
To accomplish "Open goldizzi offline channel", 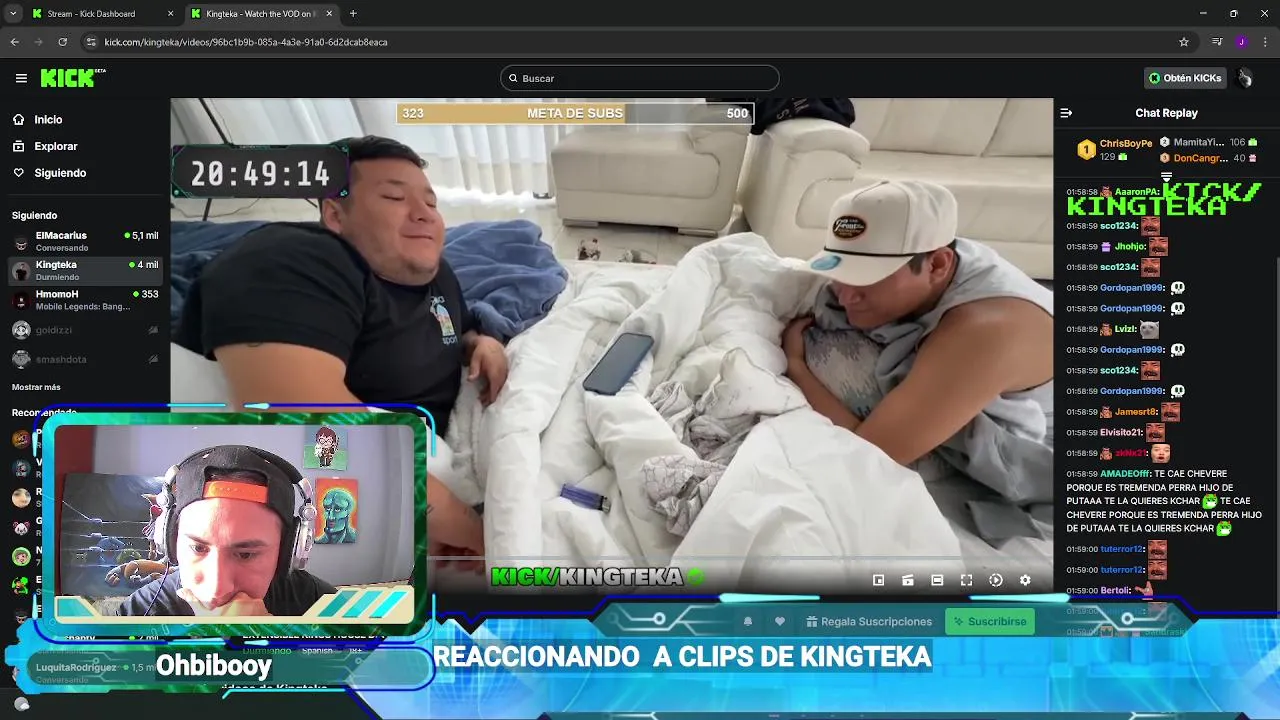I will coord(85,330).
